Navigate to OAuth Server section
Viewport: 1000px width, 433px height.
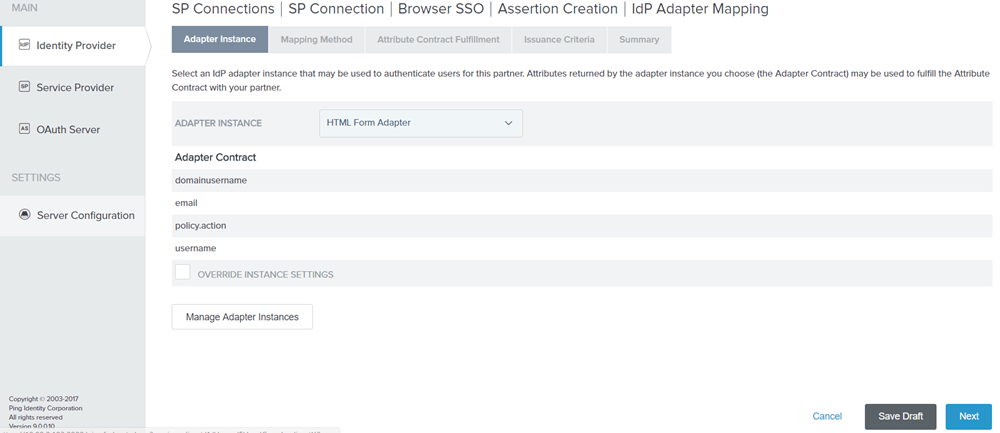click(x=68, y=130)
